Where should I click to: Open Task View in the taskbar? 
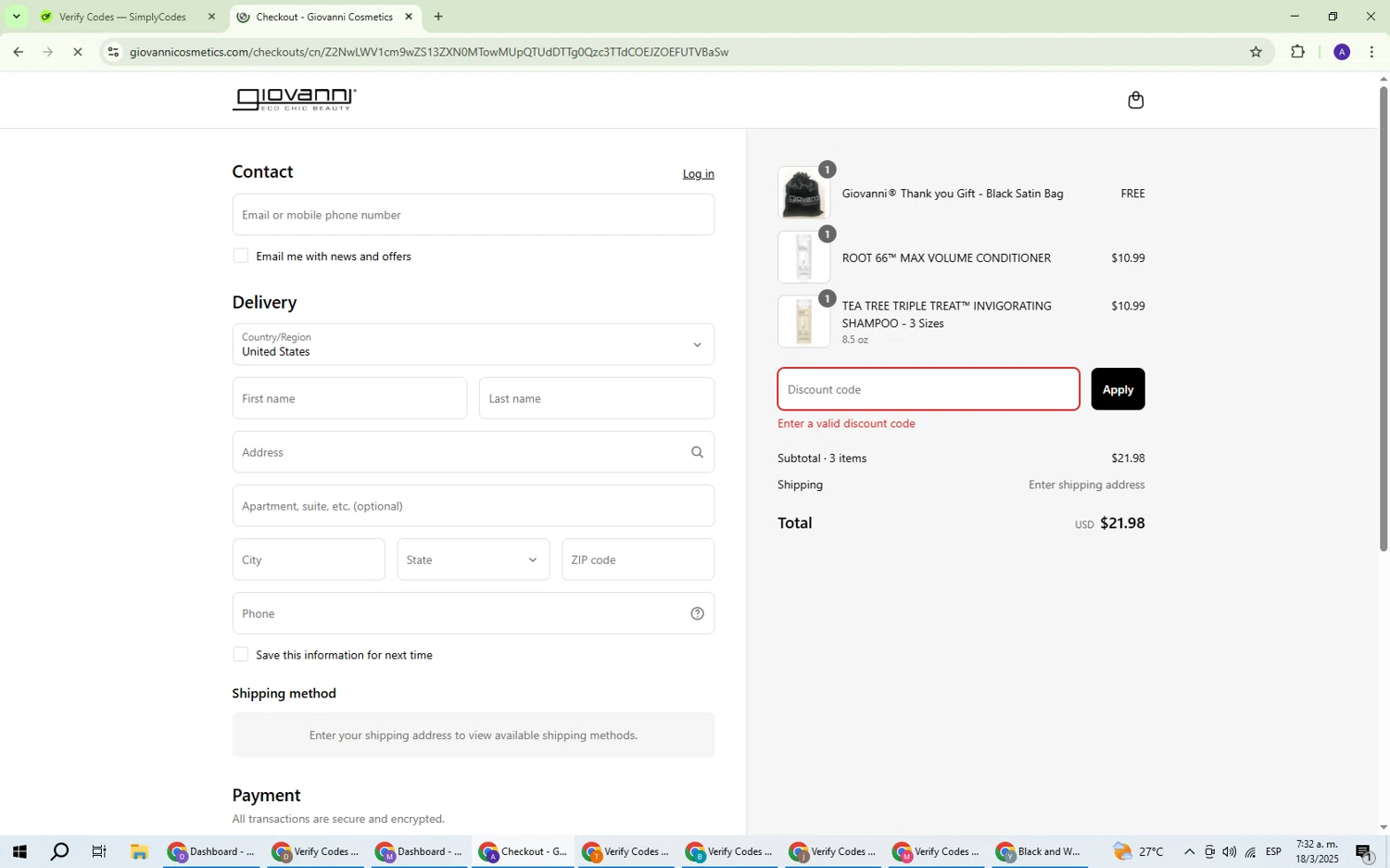(99, 851)
